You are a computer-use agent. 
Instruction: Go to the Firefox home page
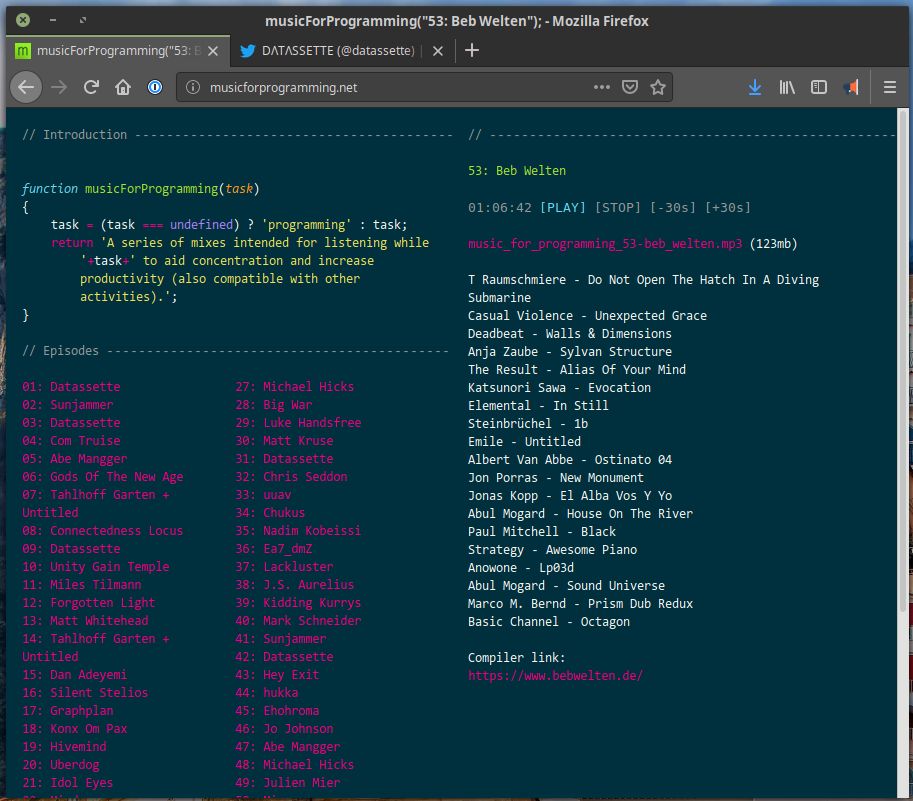click(x=123, y=87)
